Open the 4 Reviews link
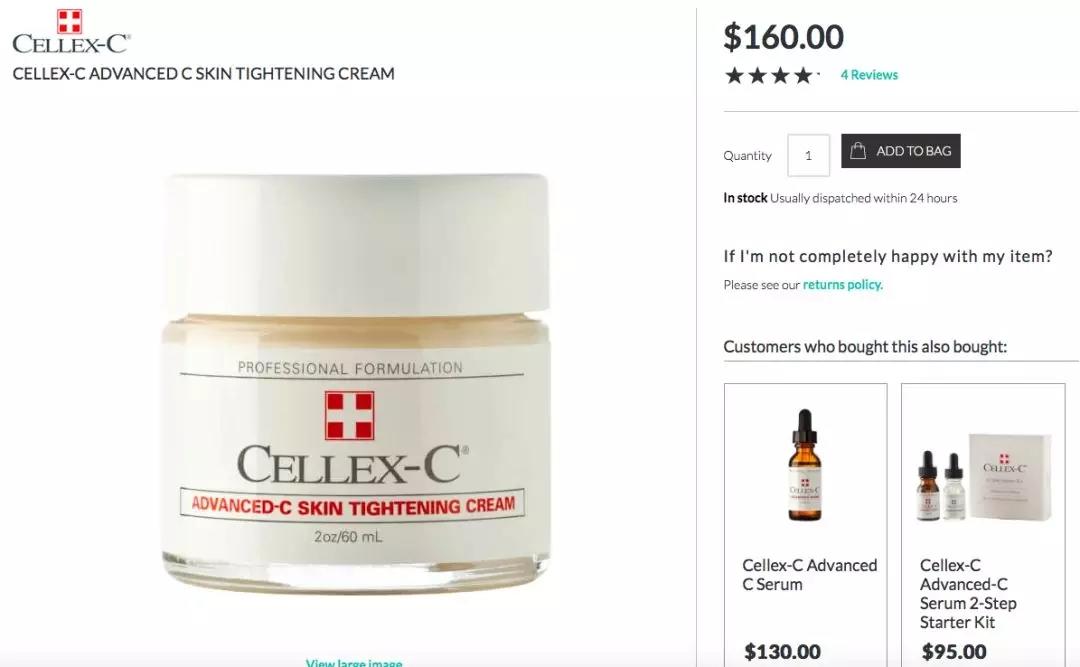 tap(869, 75)
